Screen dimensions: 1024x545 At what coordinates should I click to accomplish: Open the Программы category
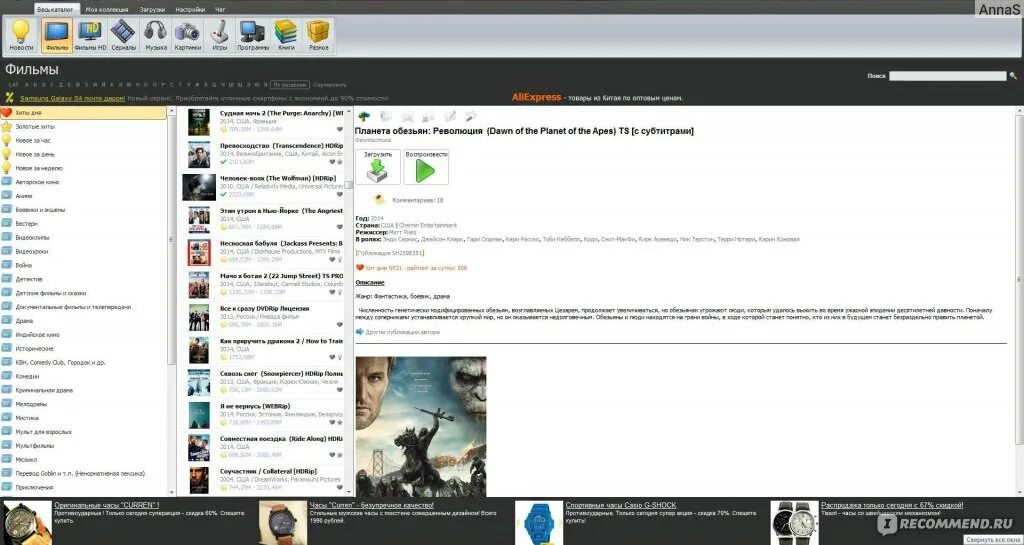(x=253, y=35)
